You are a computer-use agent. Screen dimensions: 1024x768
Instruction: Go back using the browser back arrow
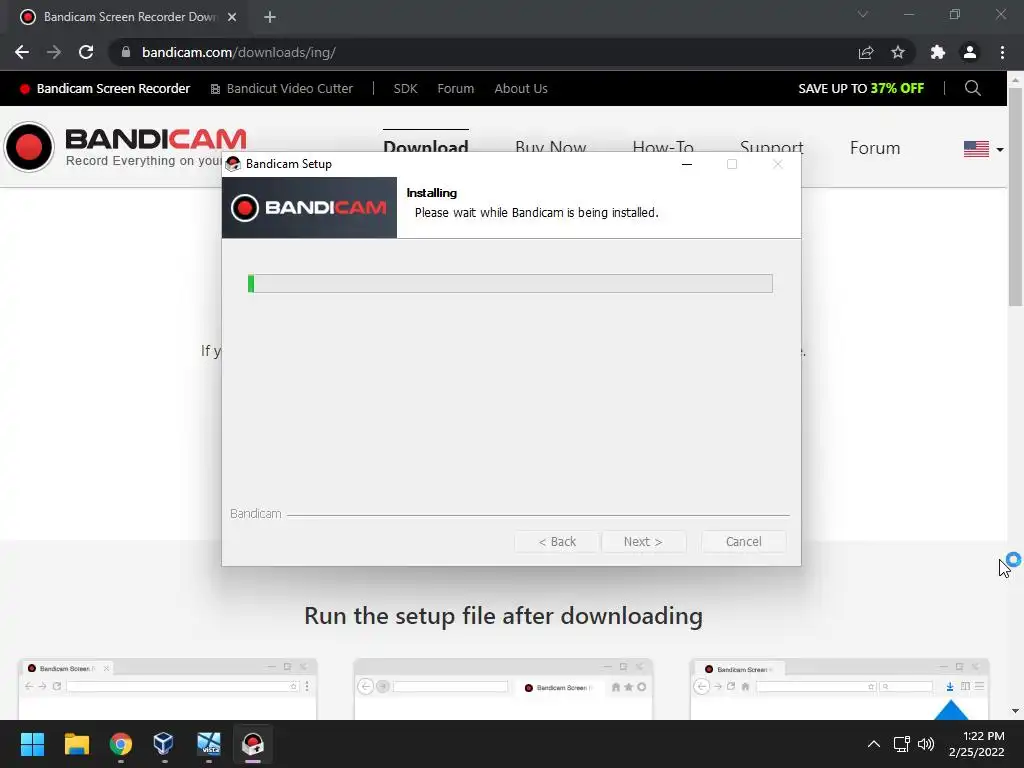22,52
